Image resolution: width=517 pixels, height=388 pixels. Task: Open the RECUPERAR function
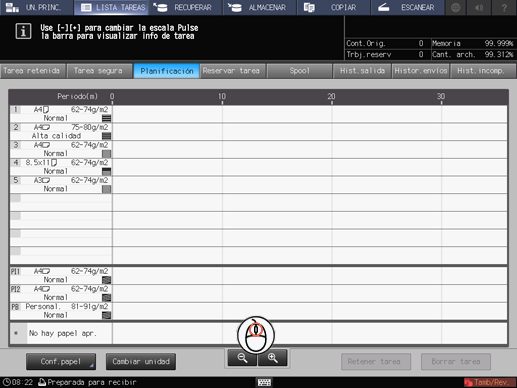(185, 7)
